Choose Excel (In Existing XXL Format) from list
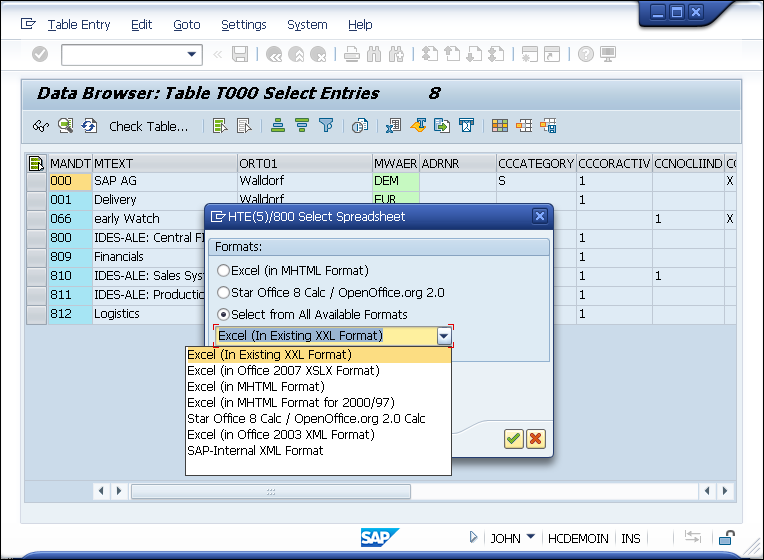Image resolution: width=764 pixels, height=560 pixels. (x=318, y=355)
